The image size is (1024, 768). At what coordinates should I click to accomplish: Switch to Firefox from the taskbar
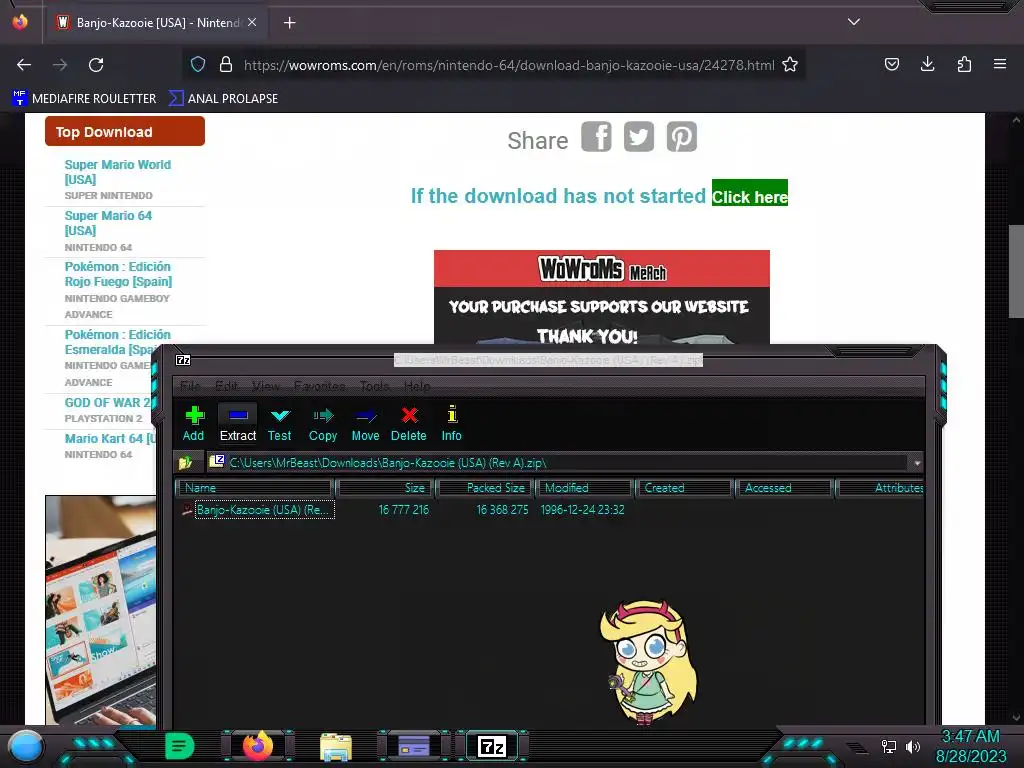(258, 746)
